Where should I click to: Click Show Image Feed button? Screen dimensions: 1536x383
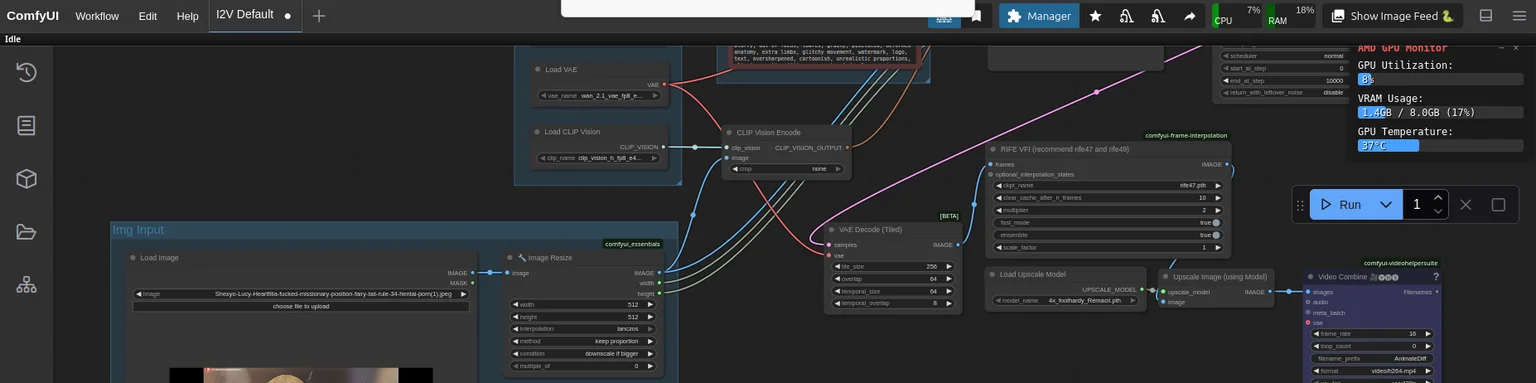pyautogui.click(x=1393, y=16)
